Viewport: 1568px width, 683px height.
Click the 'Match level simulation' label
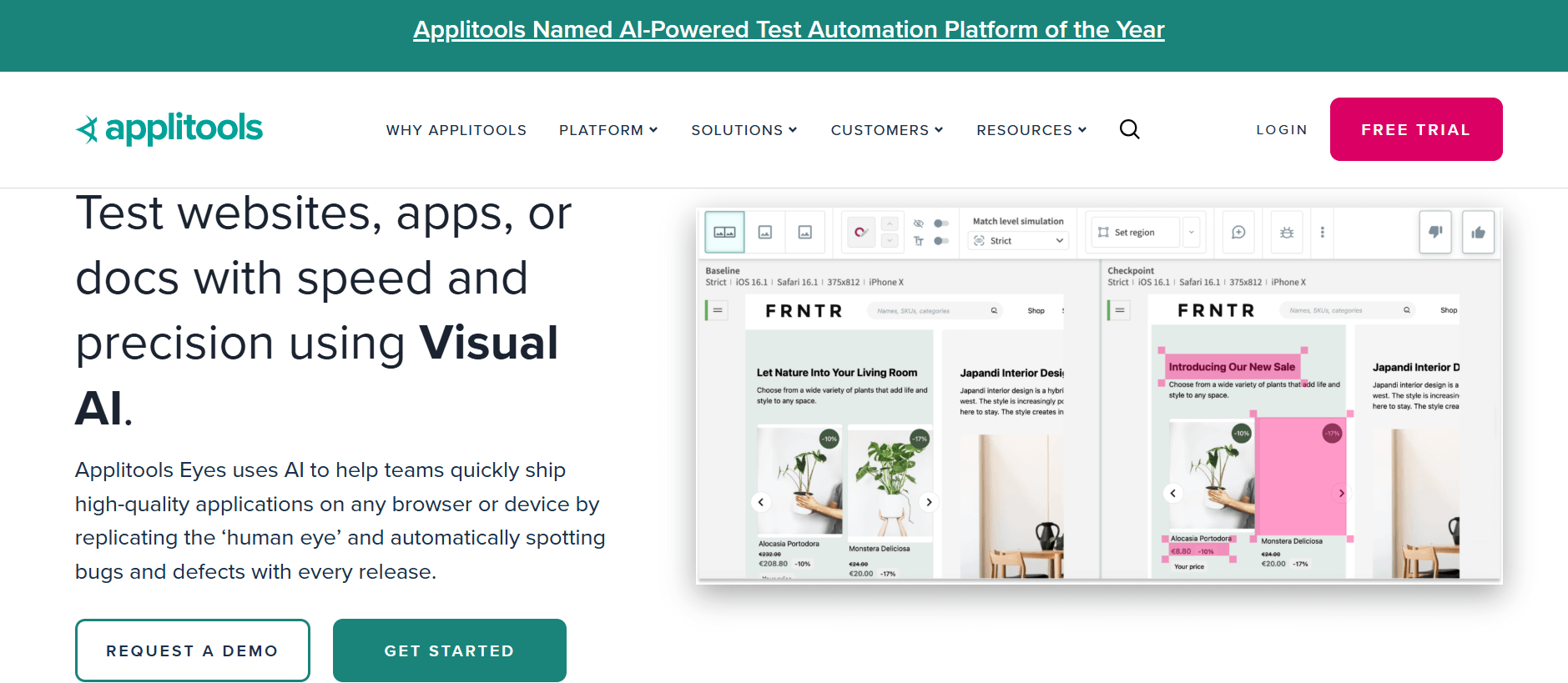[x=1018, y=221]
